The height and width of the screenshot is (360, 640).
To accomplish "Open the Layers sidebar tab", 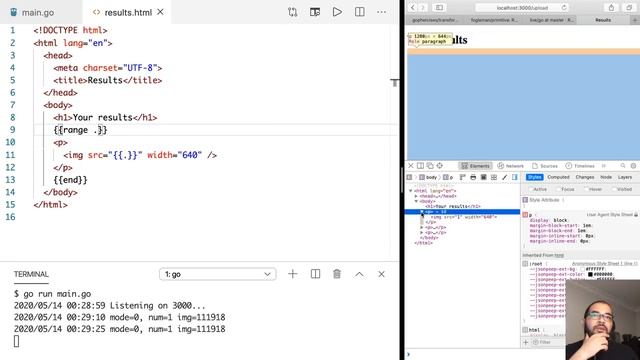I will pyautogui.click(x=624, y=177).
